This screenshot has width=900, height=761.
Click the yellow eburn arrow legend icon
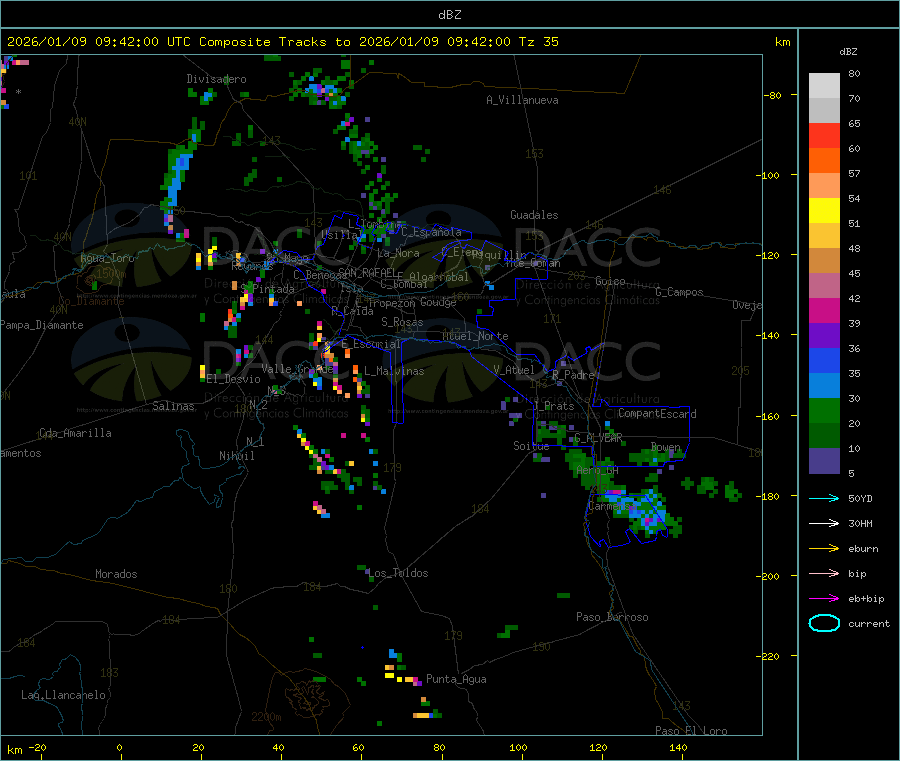point(824,549)
